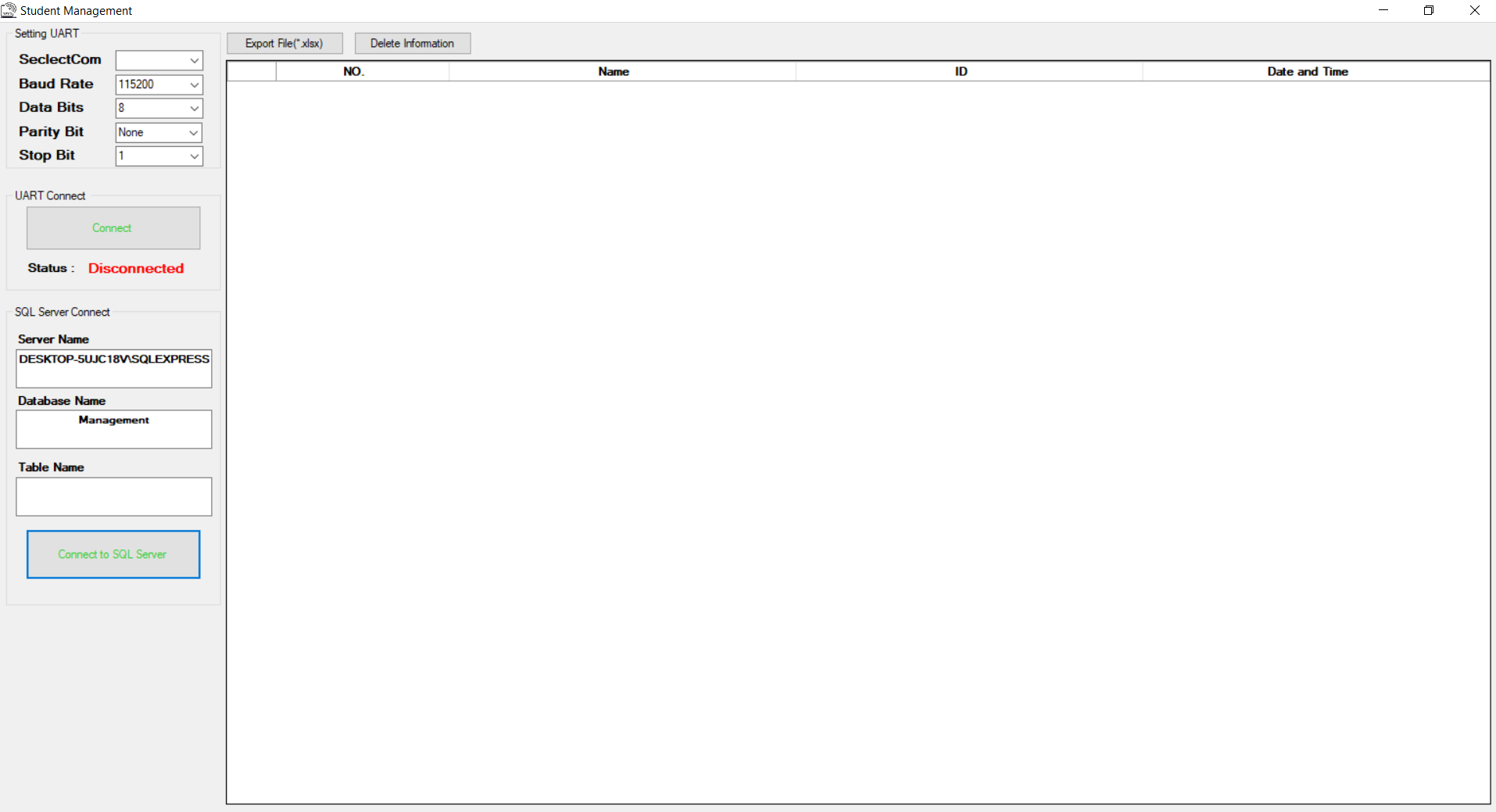The image size is (1496, 812).
Task: Click the Connect to SQL Server button
Action: pyautogui.click(x=113, y=554)
